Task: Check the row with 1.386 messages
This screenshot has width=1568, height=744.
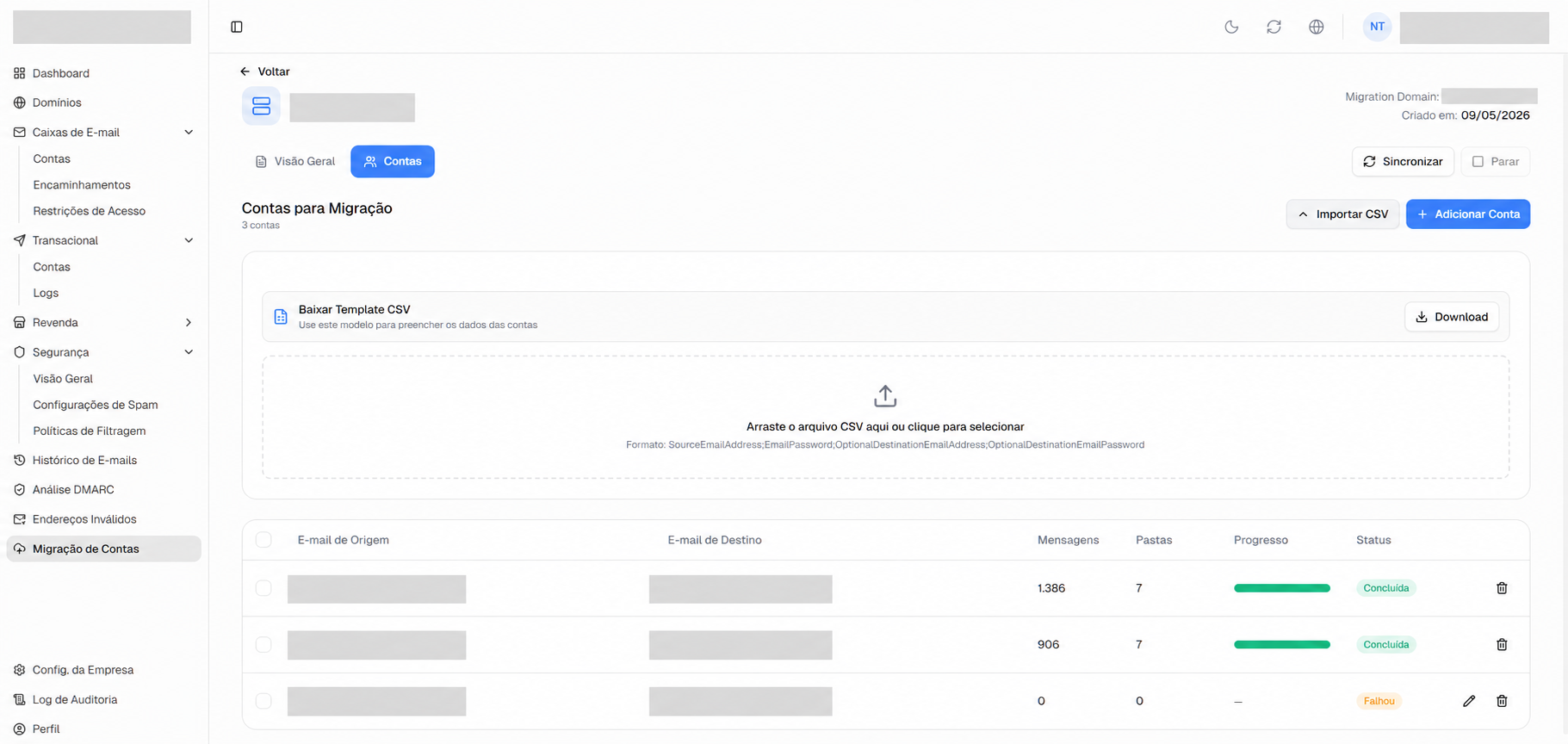Action: pos(263,588)
